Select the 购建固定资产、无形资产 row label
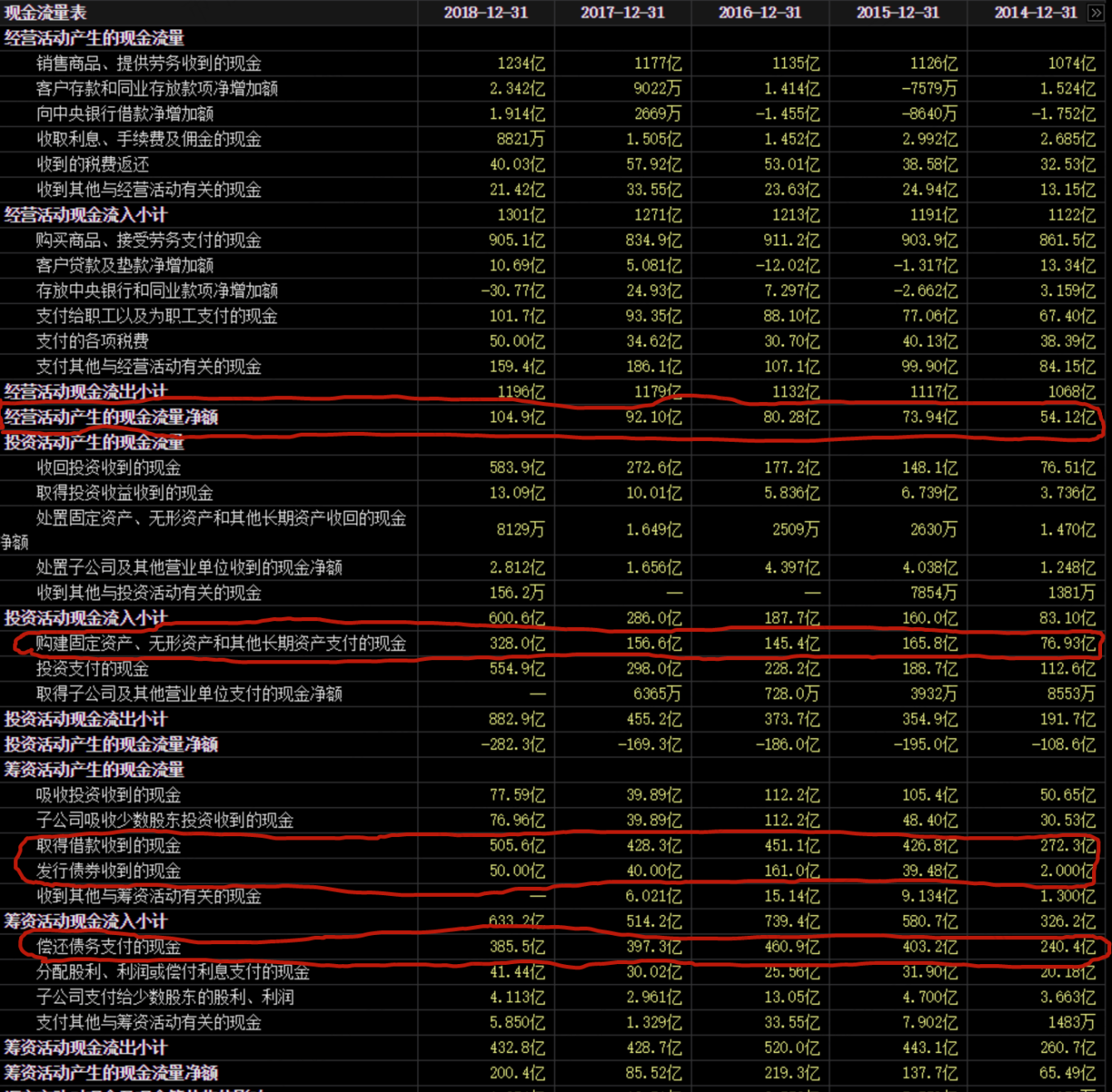 click(221, 644)
